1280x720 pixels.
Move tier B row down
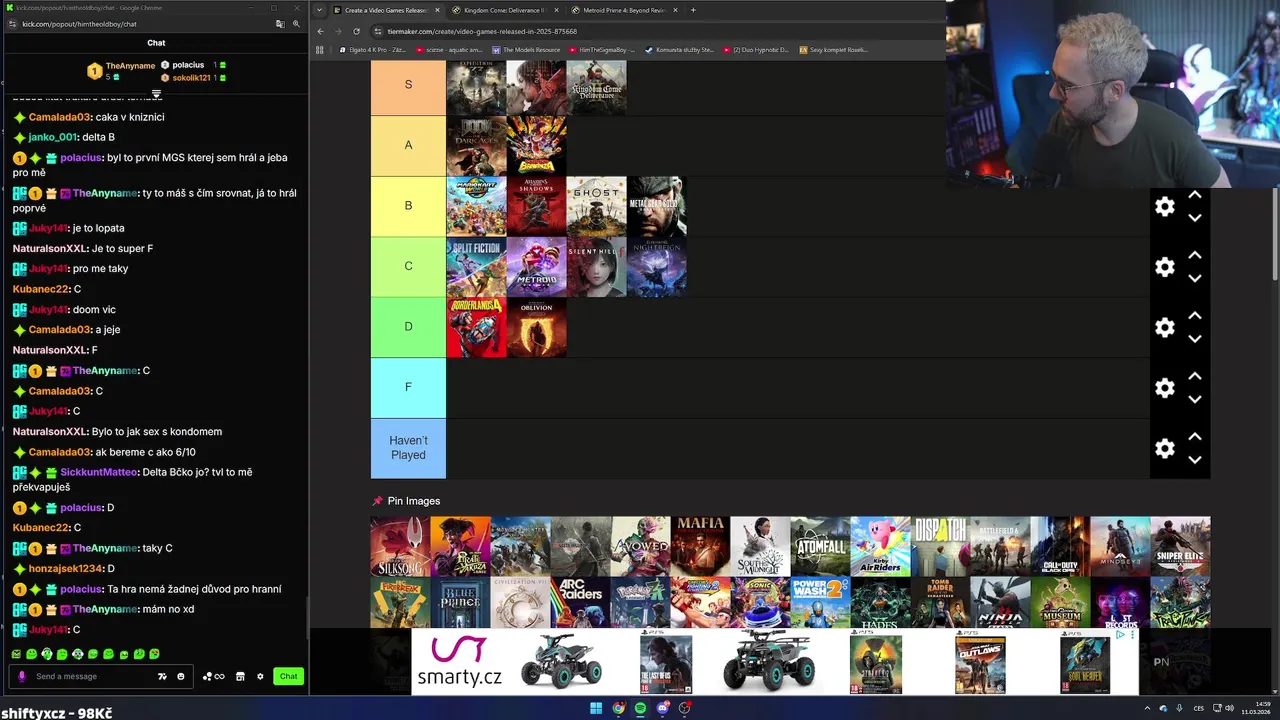point(1194,218)
